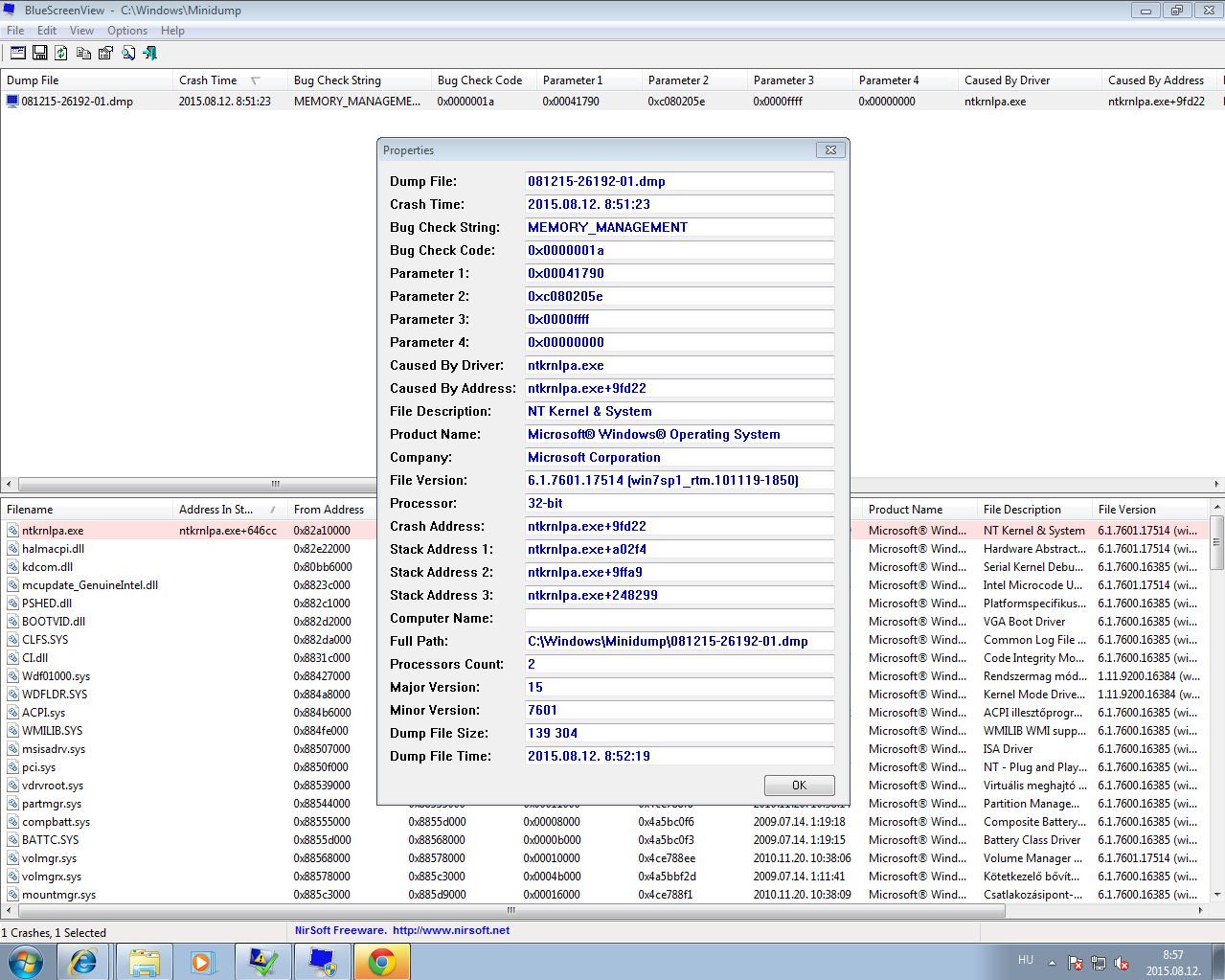
Task: Sort crashes by Crash Time column
Action: click(230, 80)
